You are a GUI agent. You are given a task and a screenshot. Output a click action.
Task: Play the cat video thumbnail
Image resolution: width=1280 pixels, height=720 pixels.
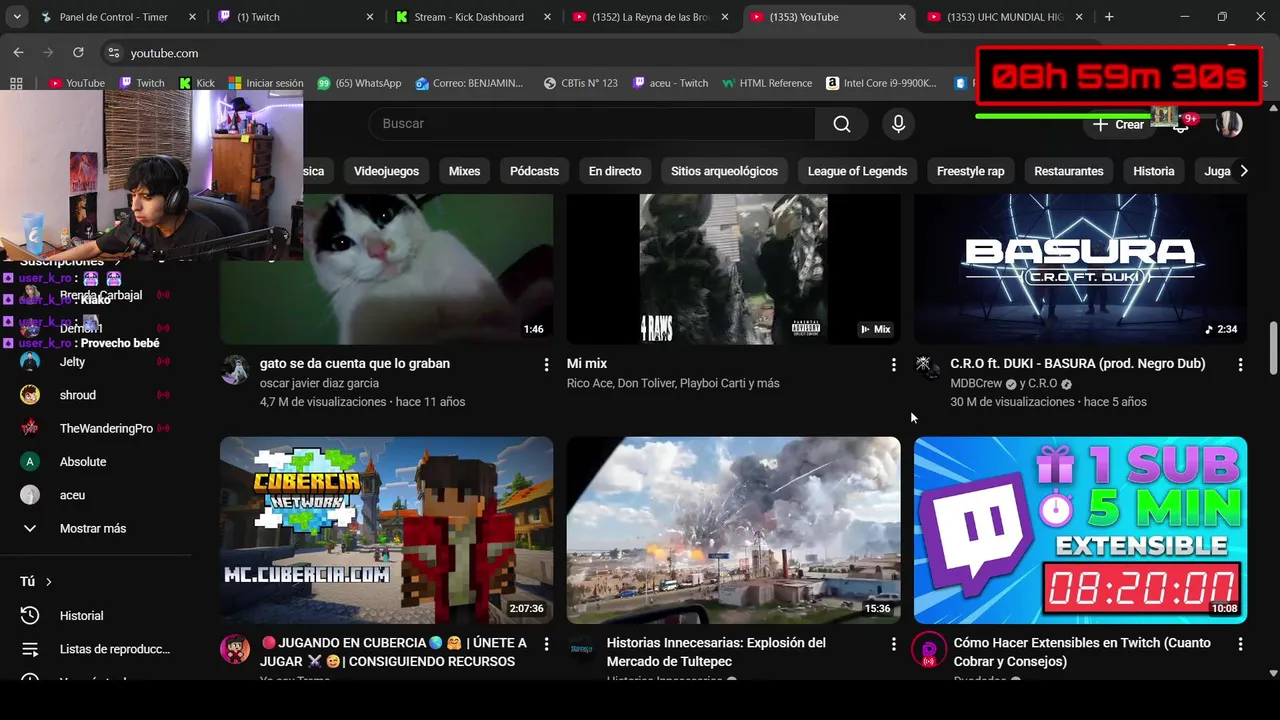click(386, 269)
